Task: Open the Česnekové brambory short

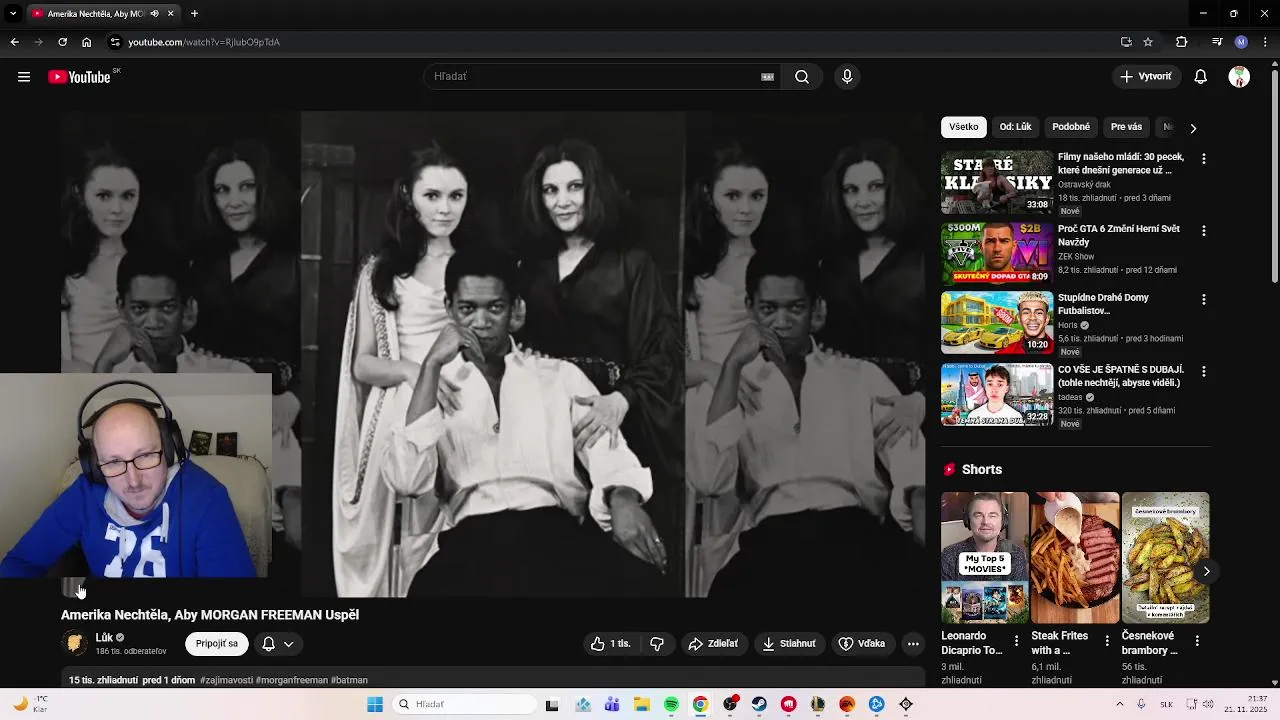Action: [1166, 558]
